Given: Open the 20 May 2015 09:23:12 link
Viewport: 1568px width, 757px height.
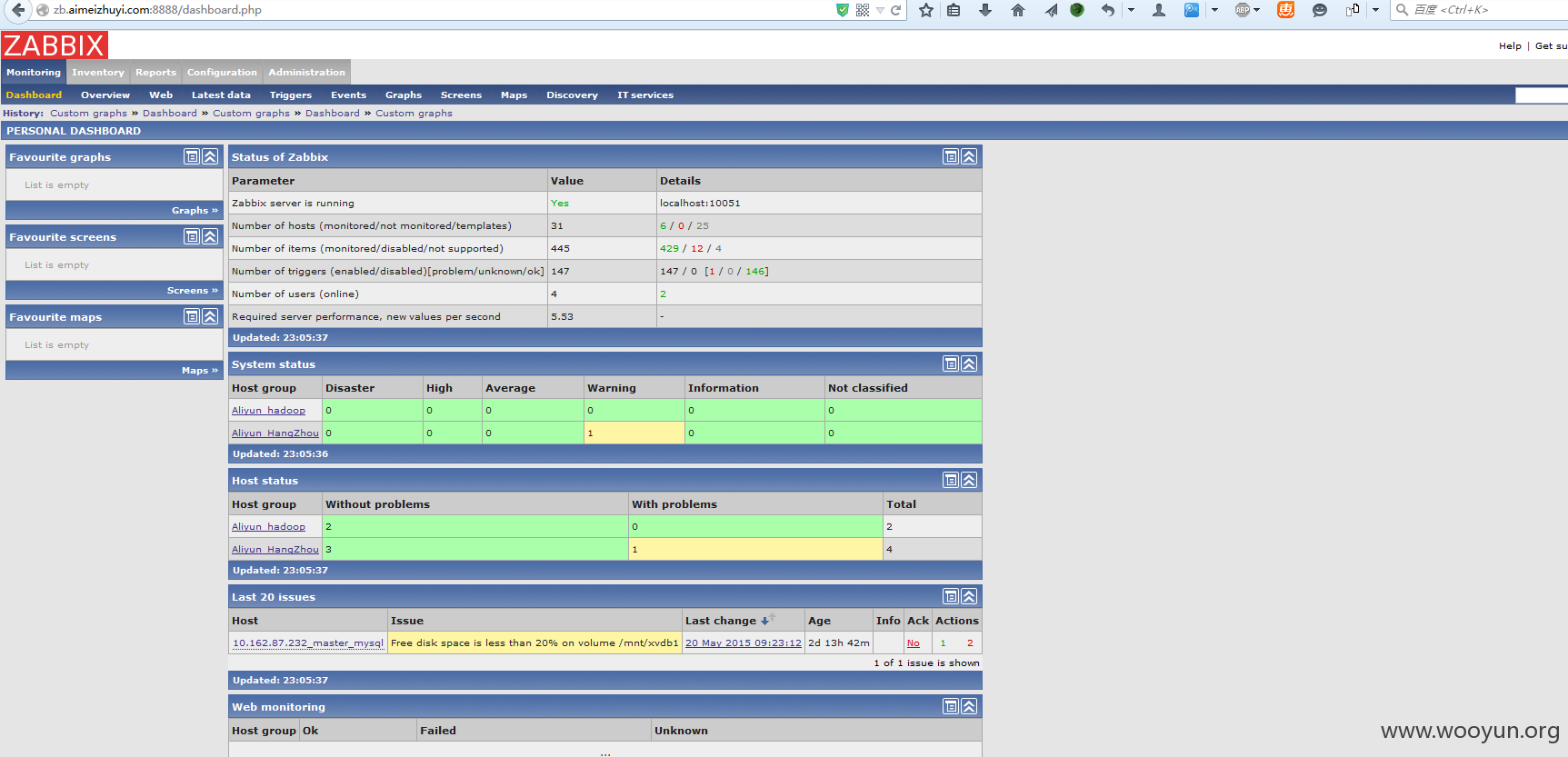Looking at the screenshot, I should tap(744, 642).
